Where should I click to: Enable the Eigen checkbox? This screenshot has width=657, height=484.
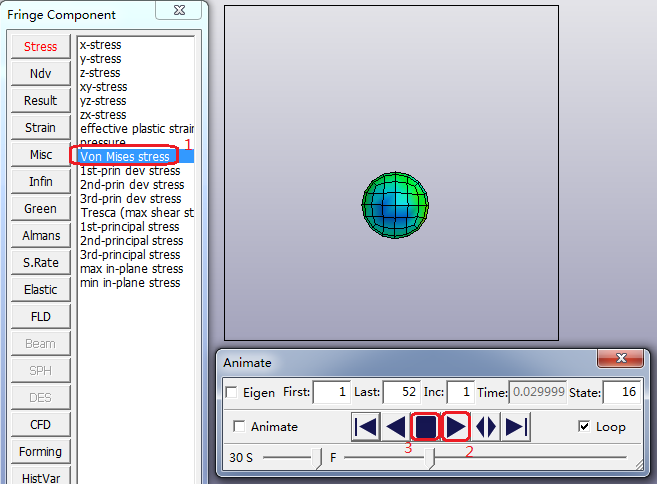tap(233, 393)
